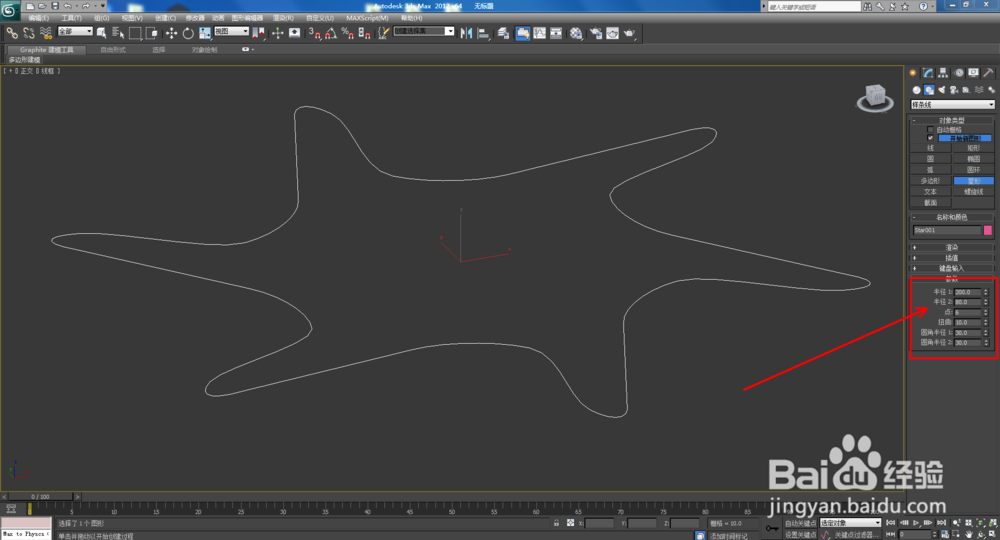Open the Schematic View icon
The height and width of the screenshot is (540, 1000).
pyautogui.click(x=556, y=33)
